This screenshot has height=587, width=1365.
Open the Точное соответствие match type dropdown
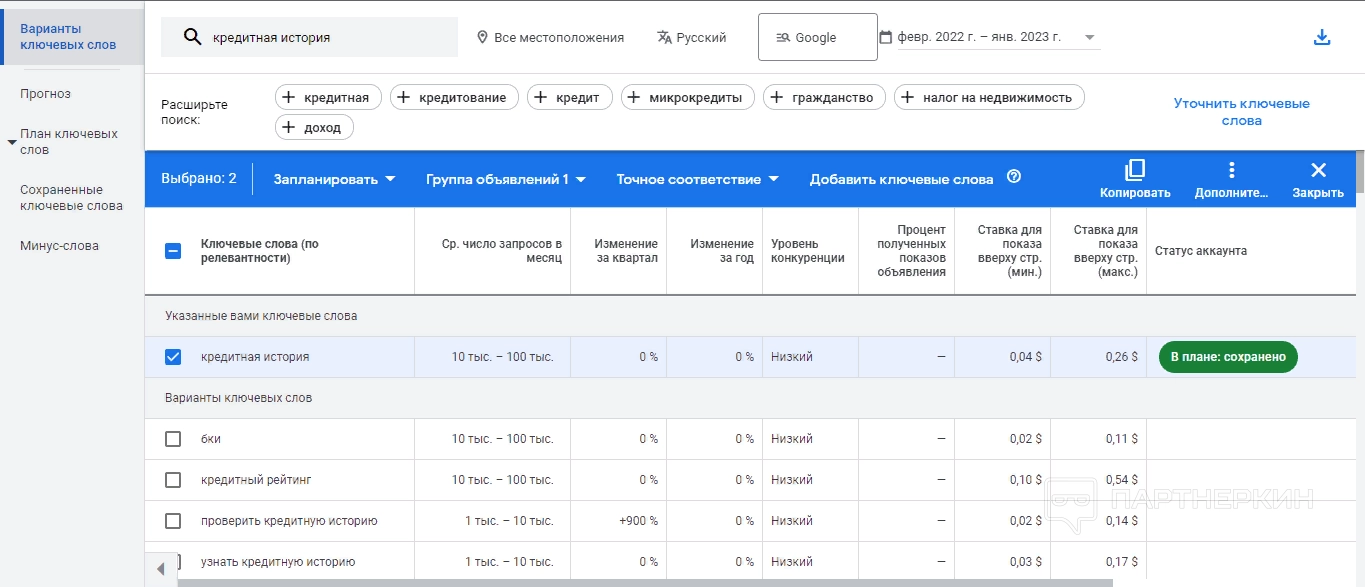697,179
